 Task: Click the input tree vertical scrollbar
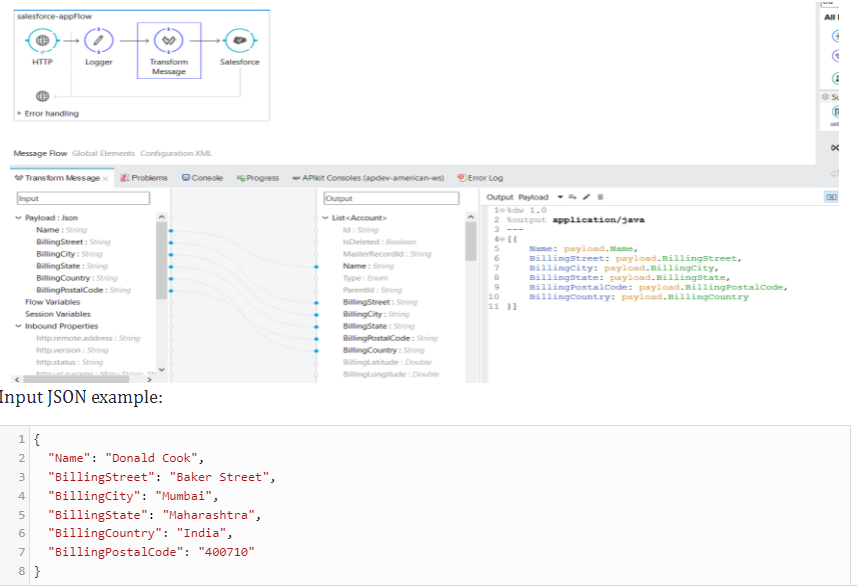[x=161, y=261]
